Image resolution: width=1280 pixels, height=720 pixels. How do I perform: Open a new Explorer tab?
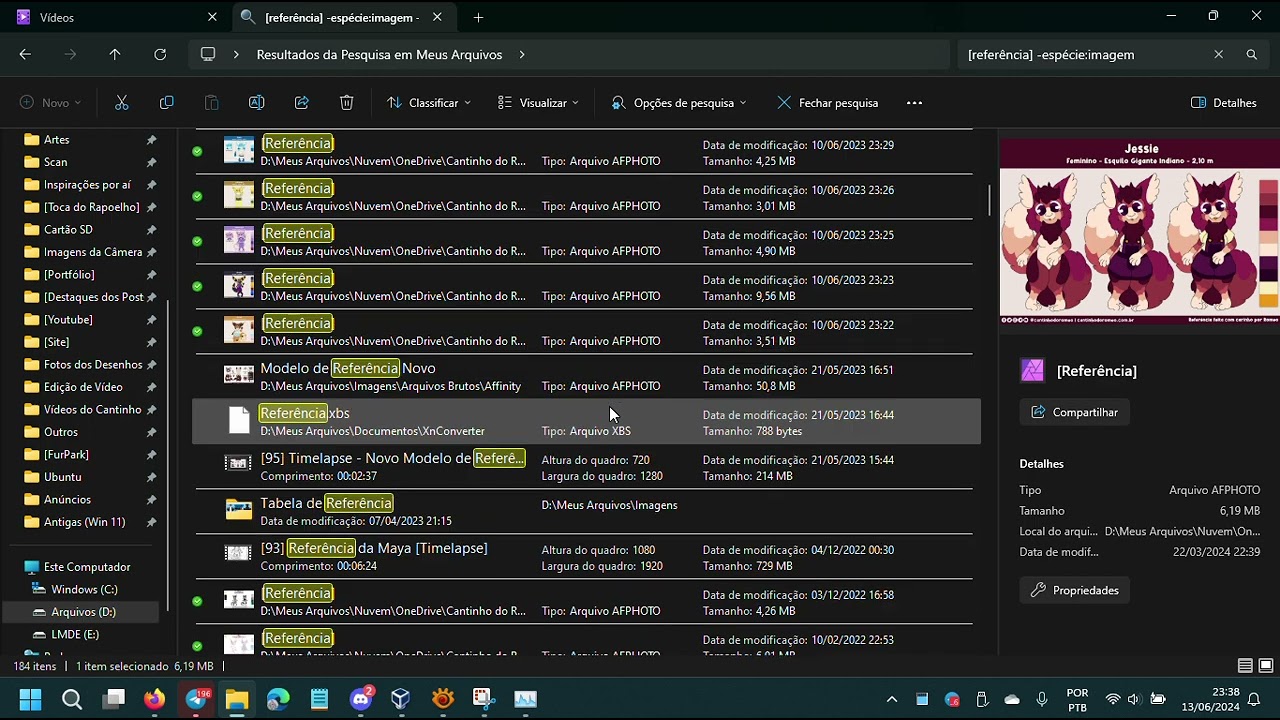coord(478,17)
